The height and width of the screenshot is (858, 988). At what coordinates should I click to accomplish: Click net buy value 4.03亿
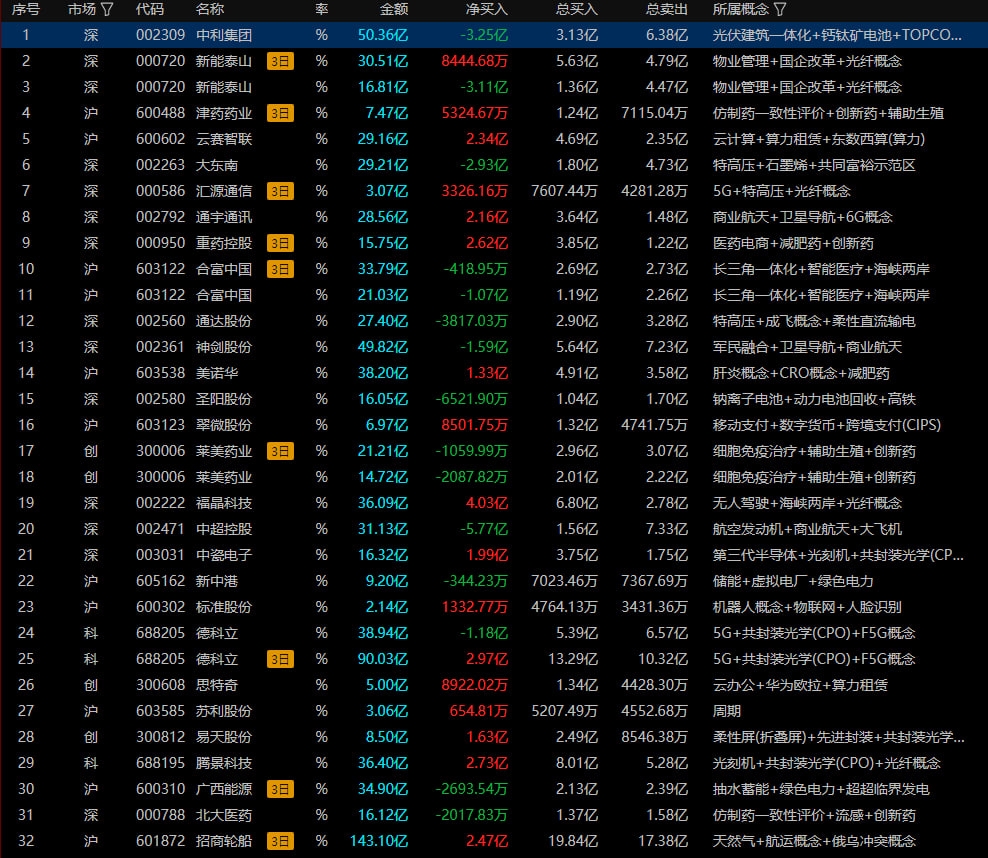486,503
